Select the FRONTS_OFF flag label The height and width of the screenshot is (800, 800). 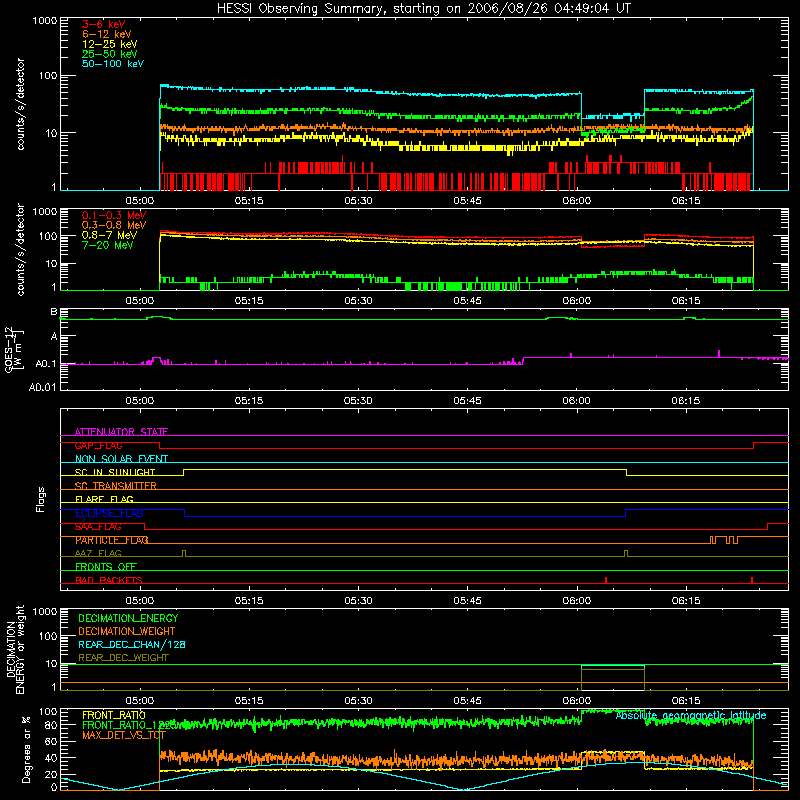coord(106,567)
